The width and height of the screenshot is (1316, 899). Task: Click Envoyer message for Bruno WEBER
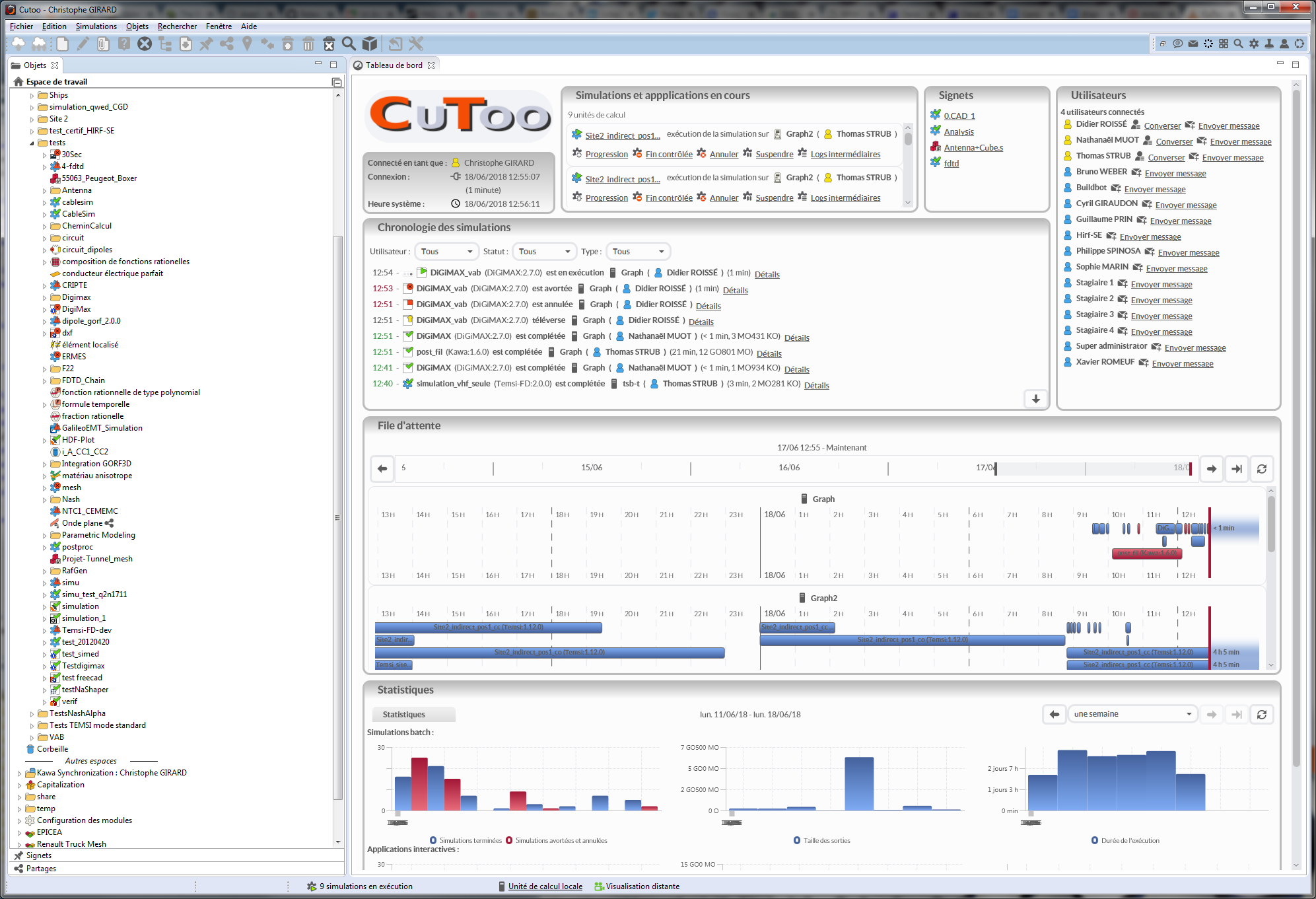(x=1175, y=173)
